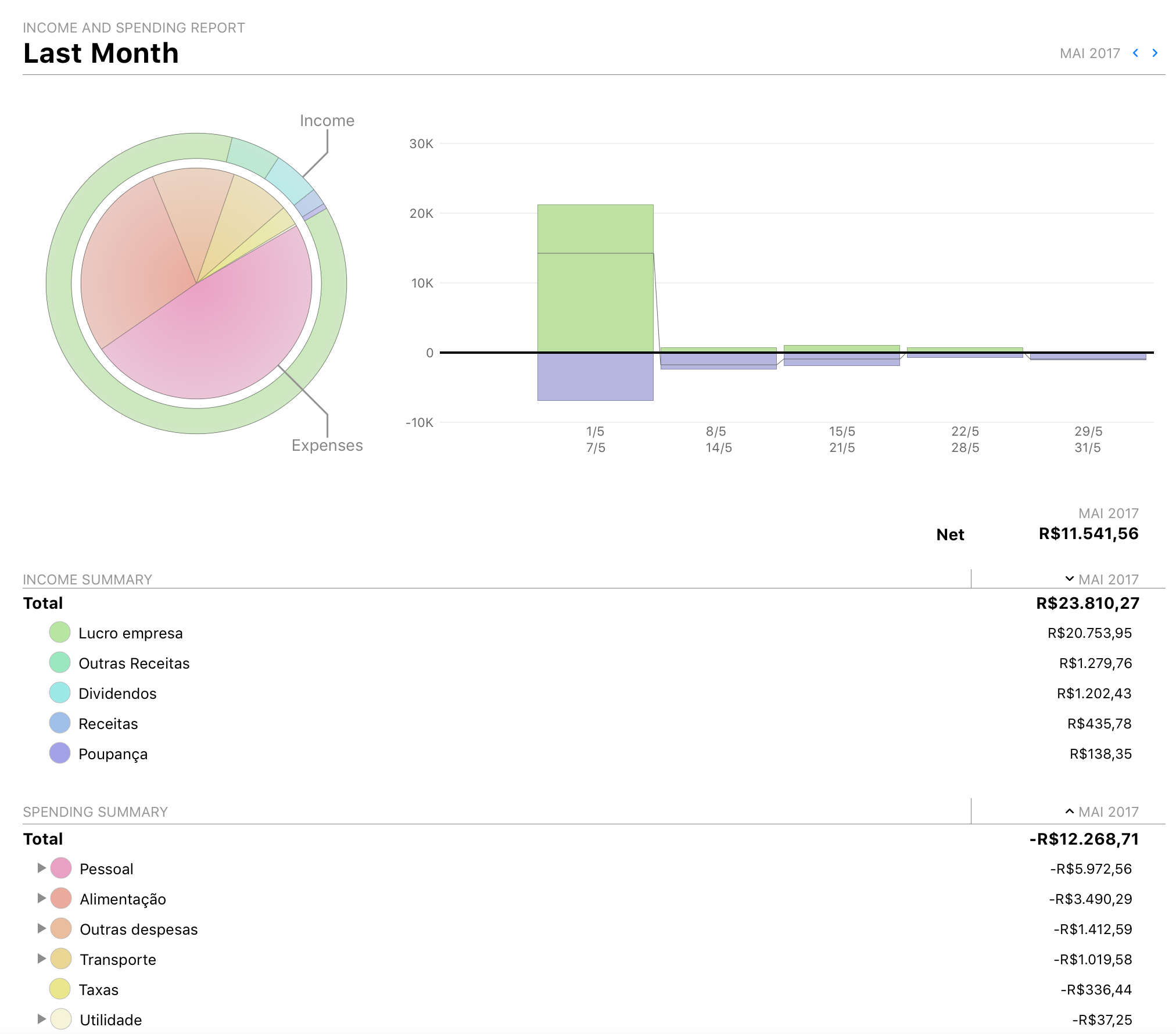
Task: Expand the Pessoal spending category
Action: pyautogui.click(x=41, y=868)
